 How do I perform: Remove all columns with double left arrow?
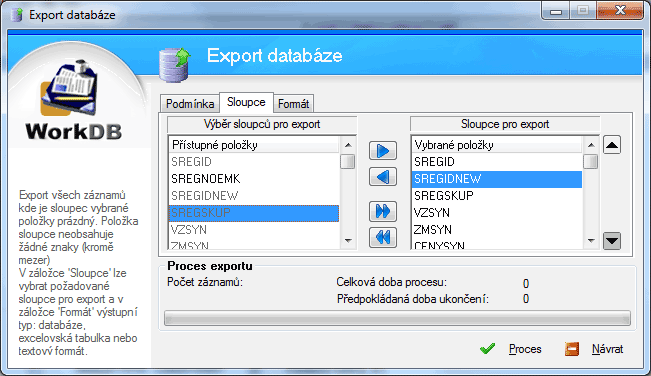[x=383, y=237]
